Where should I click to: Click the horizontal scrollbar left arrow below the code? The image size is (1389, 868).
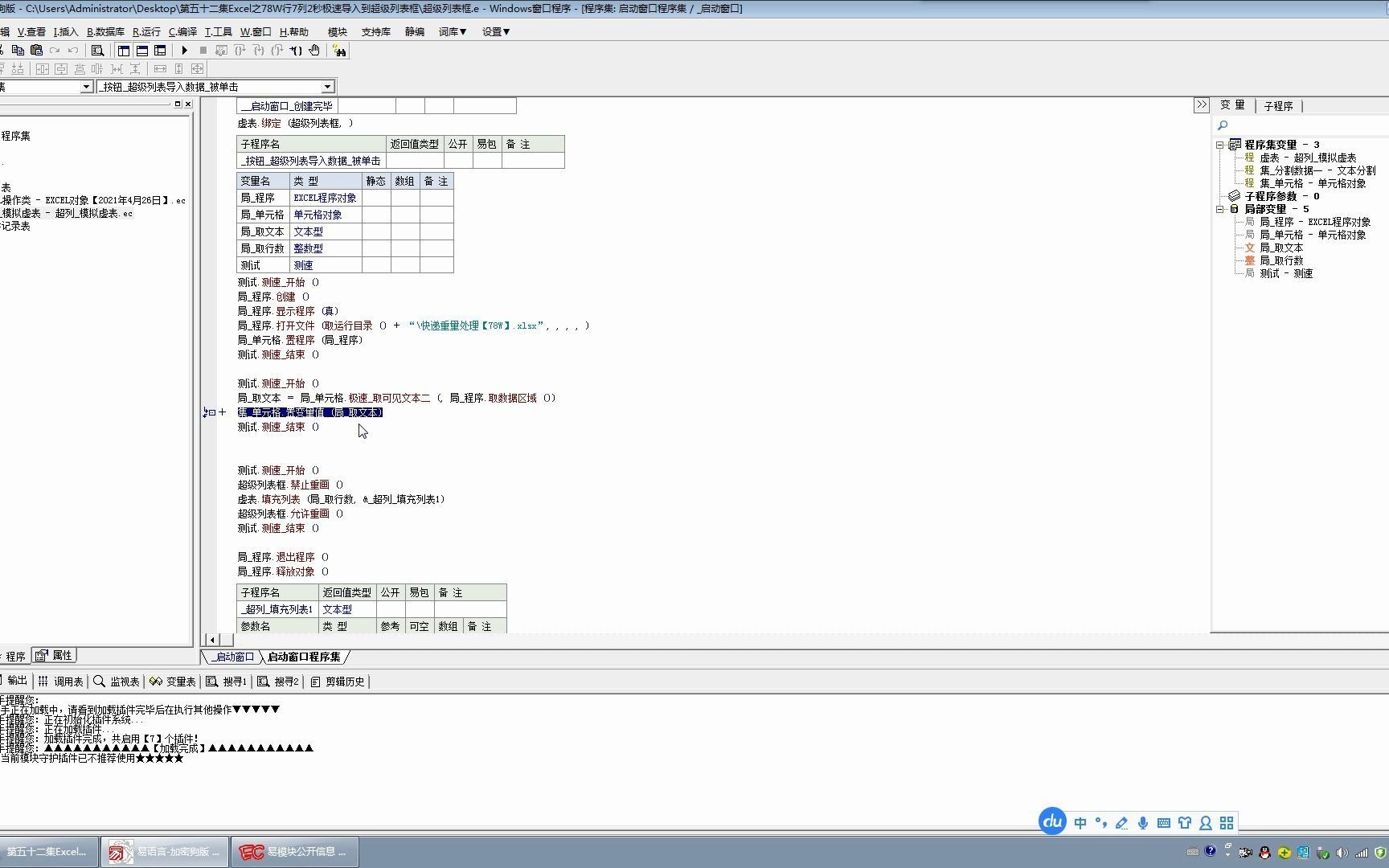(x=211, y=641)
